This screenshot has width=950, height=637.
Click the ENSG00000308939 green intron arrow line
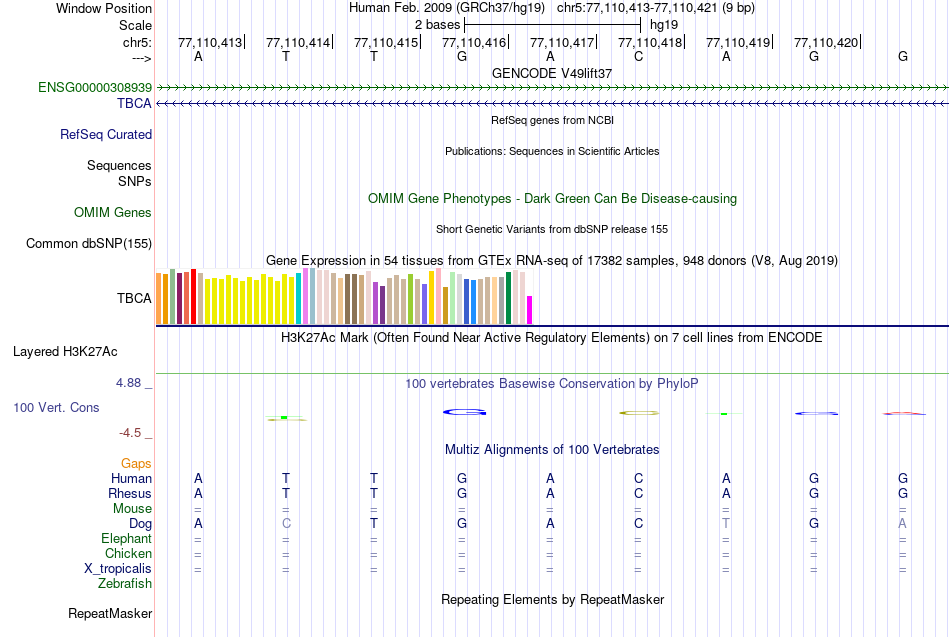coord(552,88)
